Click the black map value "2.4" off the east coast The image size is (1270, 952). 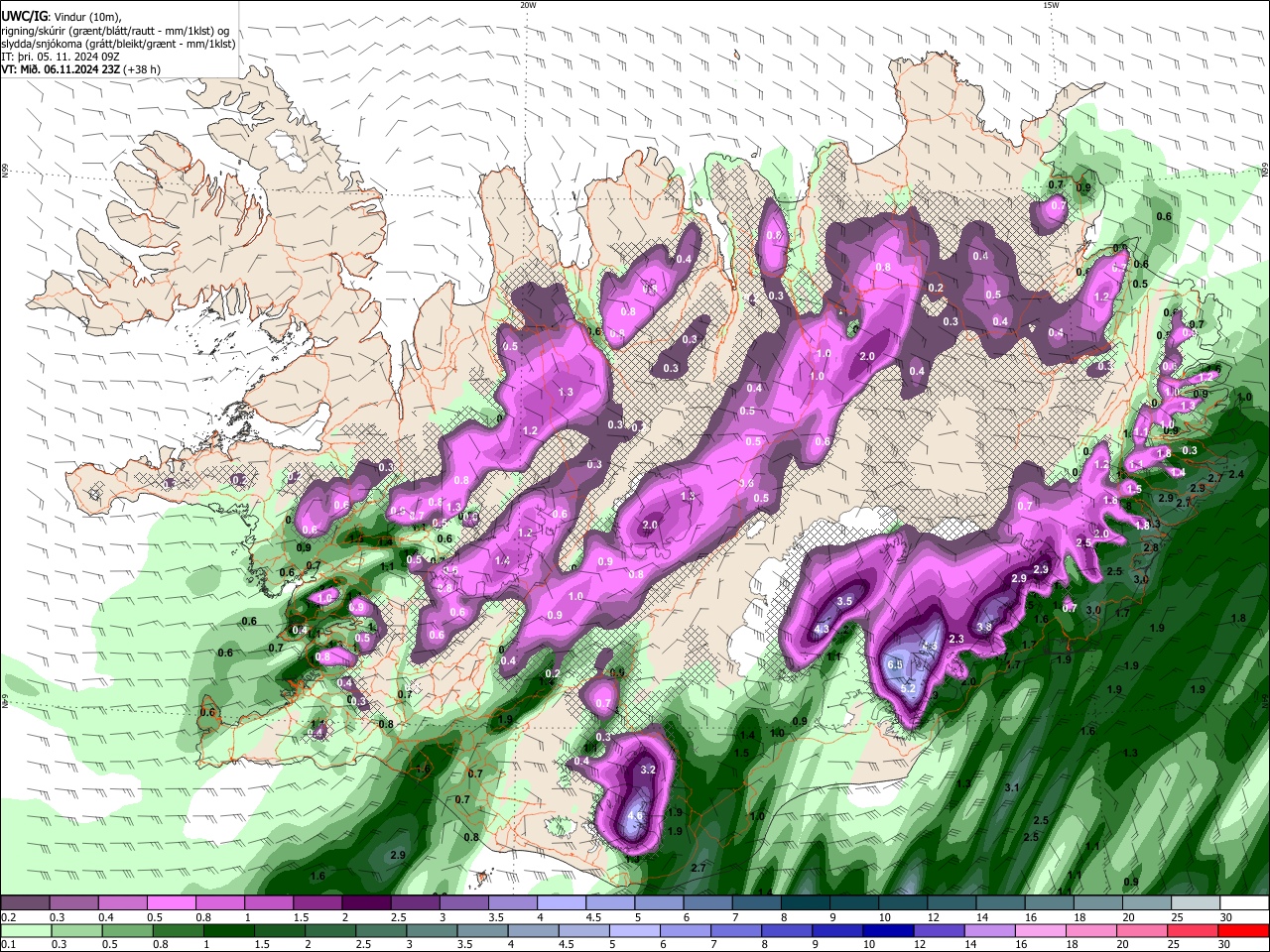[x=1236, y=475]
